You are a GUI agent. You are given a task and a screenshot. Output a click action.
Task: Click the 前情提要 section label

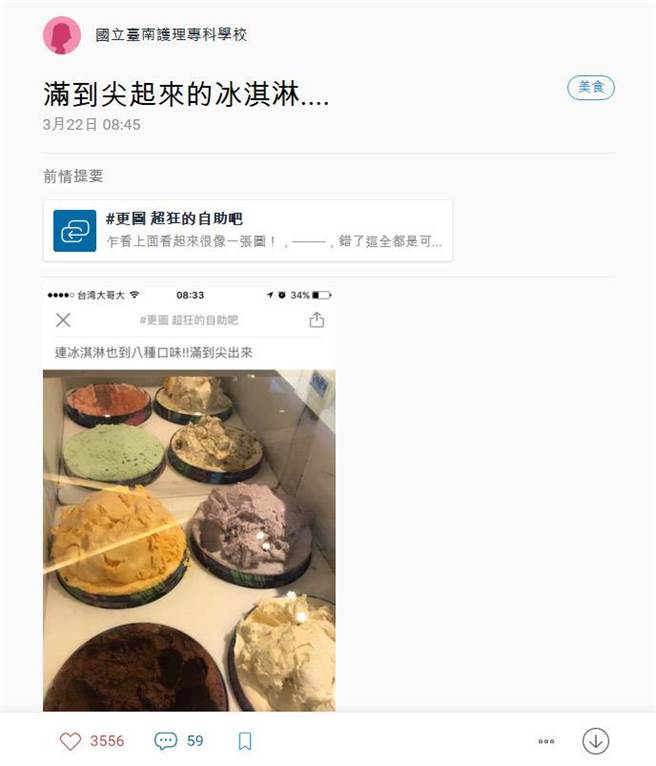point(73,176)
